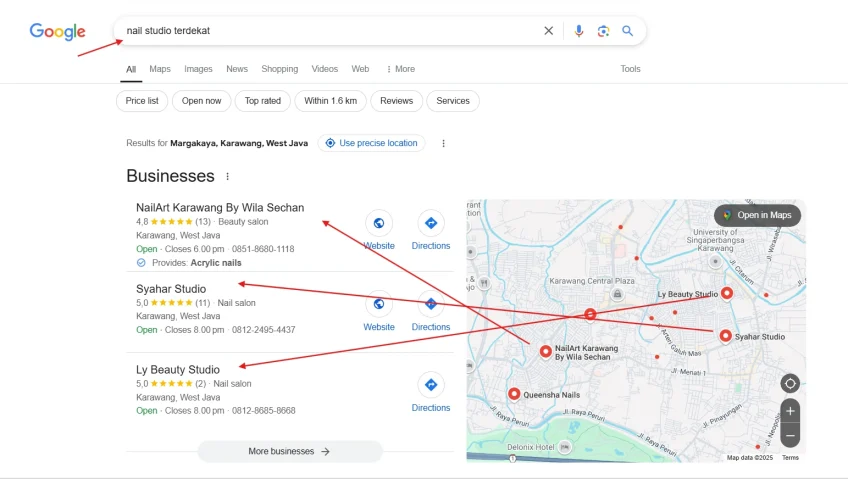Open Directions icon for Syahar Studio
Viewport: 848px width, 479px height.
pyautogui.click(x=430, y=304)
